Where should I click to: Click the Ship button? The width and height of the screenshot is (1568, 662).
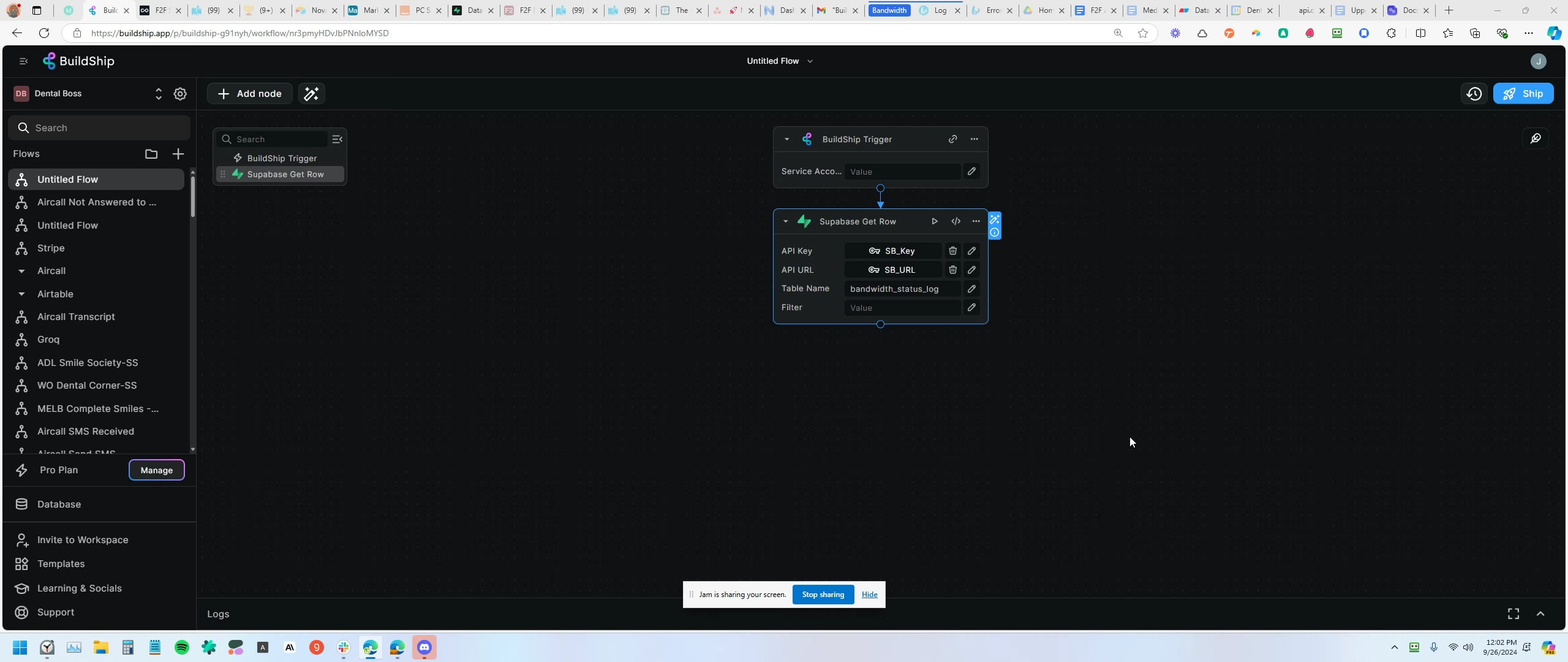(x=1523, y=94)
